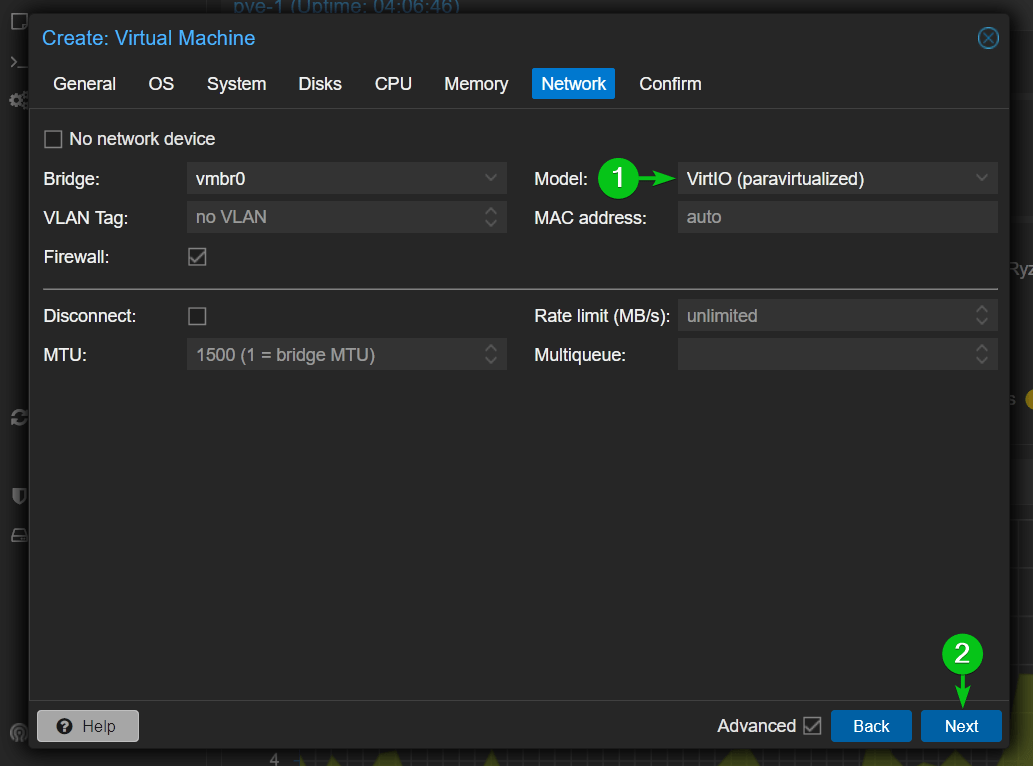Close the Create Virtual Machine dialog
The image size is (1033, 766).
tap(988, 38)
